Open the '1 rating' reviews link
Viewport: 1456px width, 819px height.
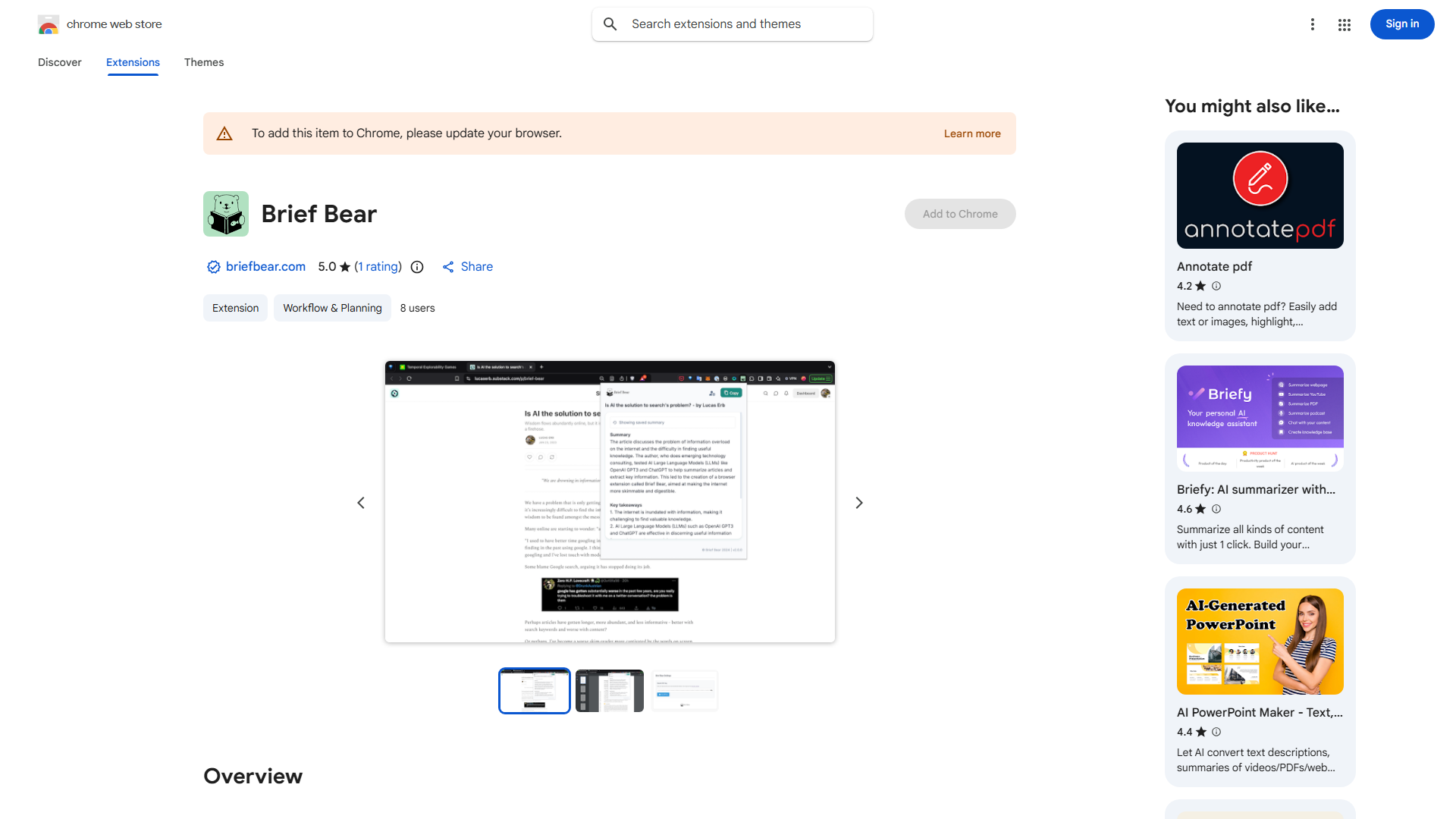click(378, 266)
